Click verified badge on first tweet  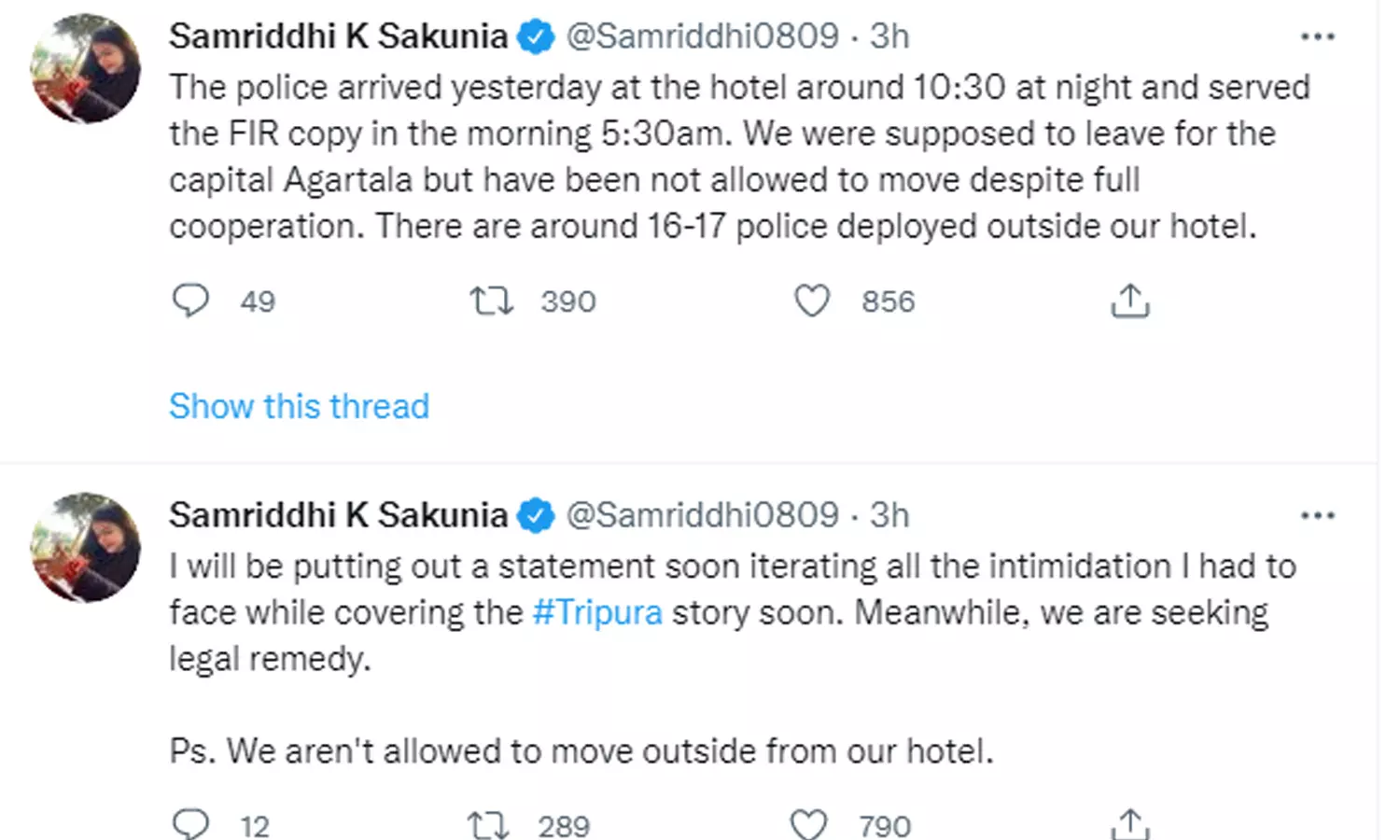536,37
